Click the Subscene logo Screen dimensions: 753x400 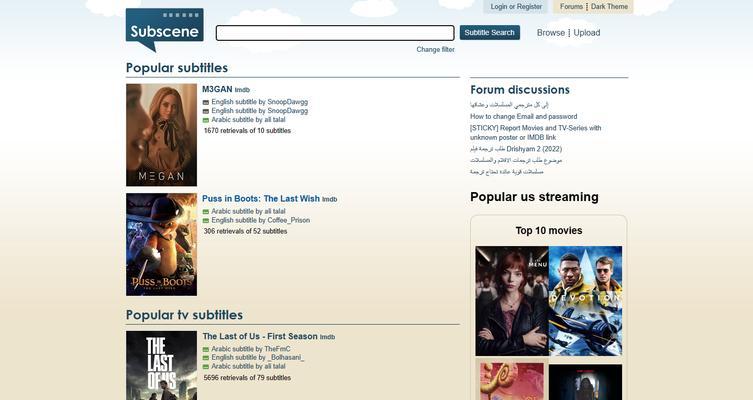164,30
